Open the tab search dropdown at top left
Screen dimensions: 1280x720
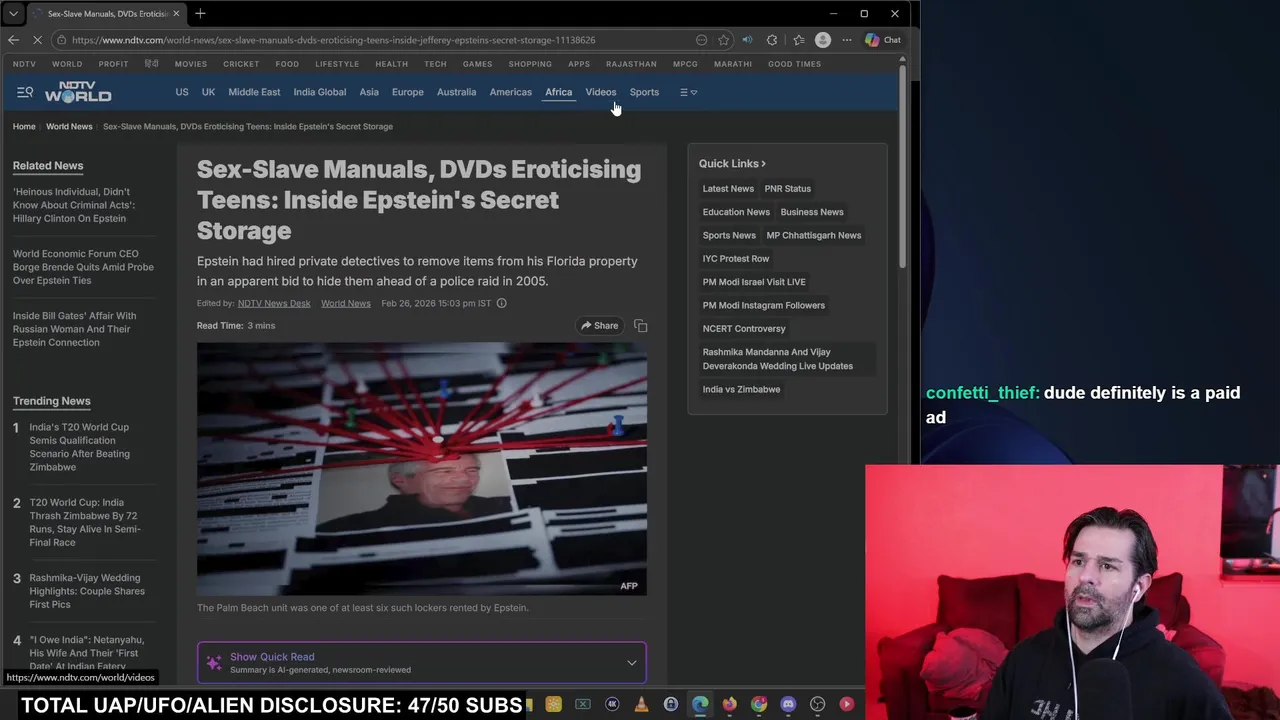click(13, 14)
